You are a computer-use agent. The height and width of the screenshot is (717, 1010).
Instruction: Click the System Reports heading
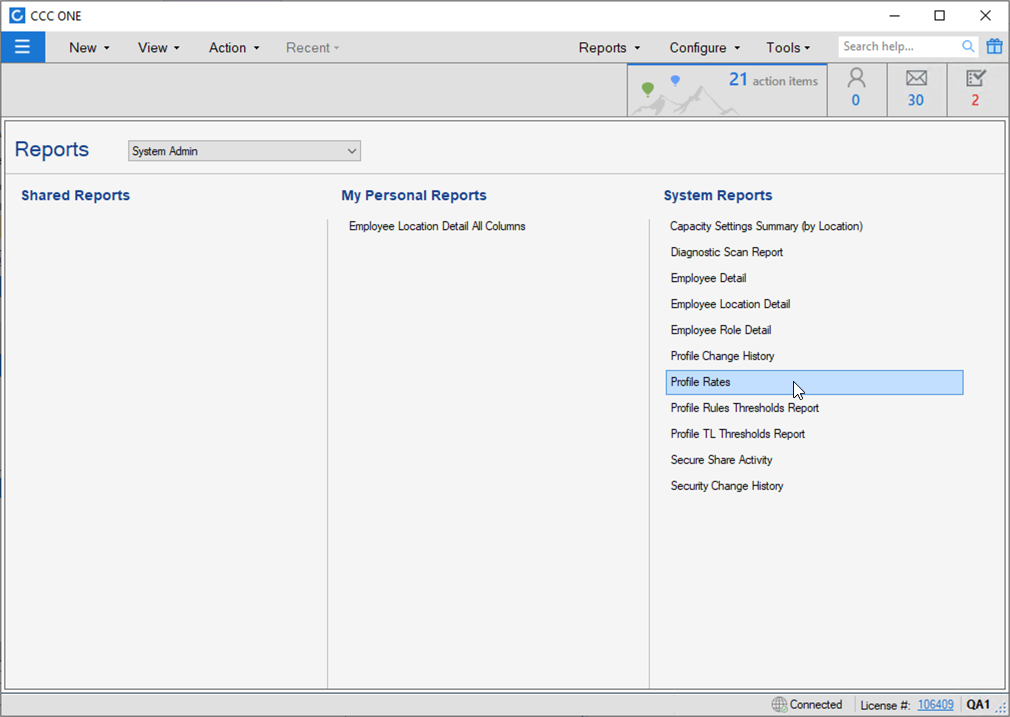(718, 195)
